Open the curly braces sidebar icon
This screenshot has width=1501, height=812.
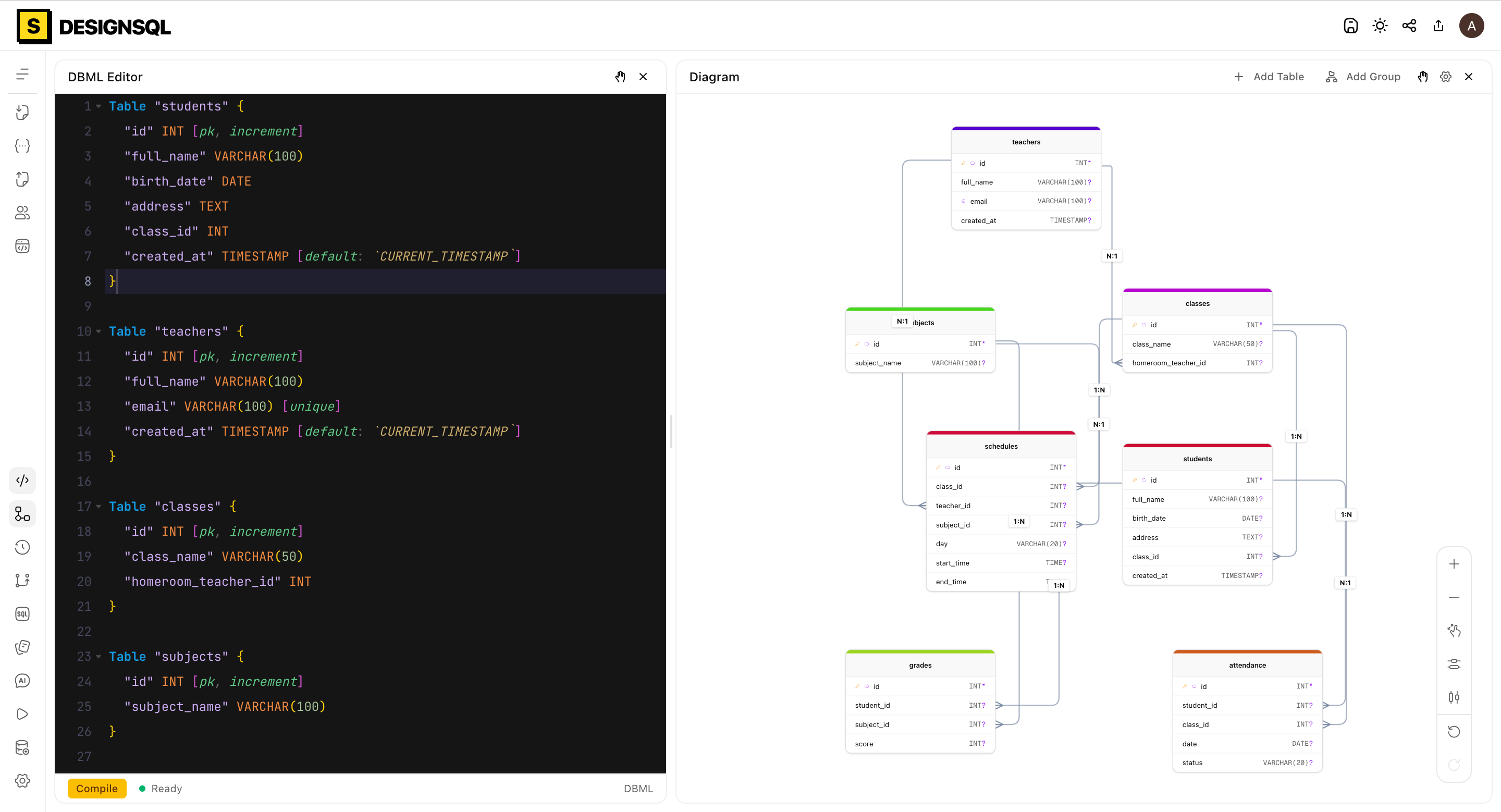pyautogui.click(x=22, y=145)
